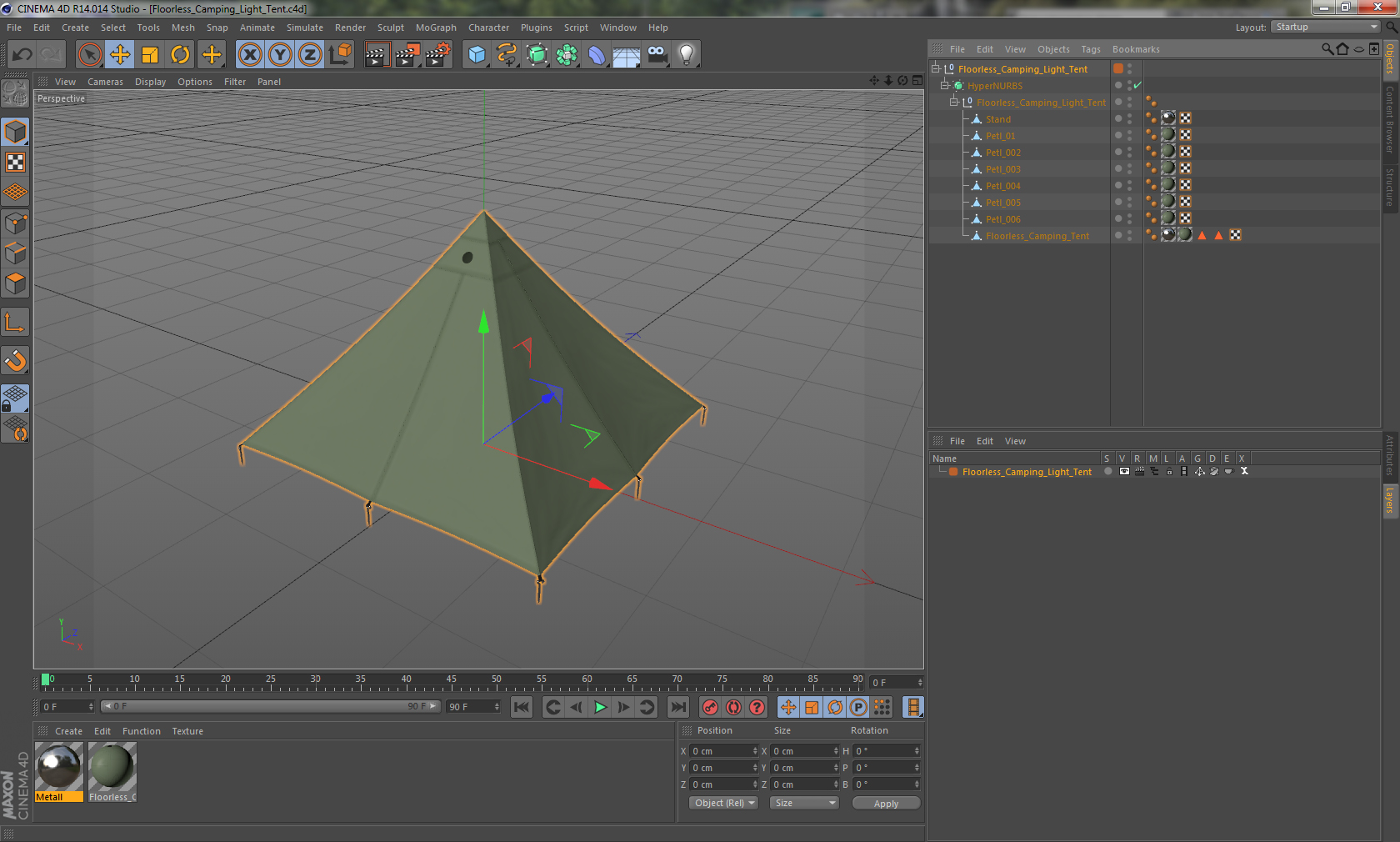This screenshot has height=842, width=1400.
Task: Open viewport Cameras menu
Action: (105, 82)
